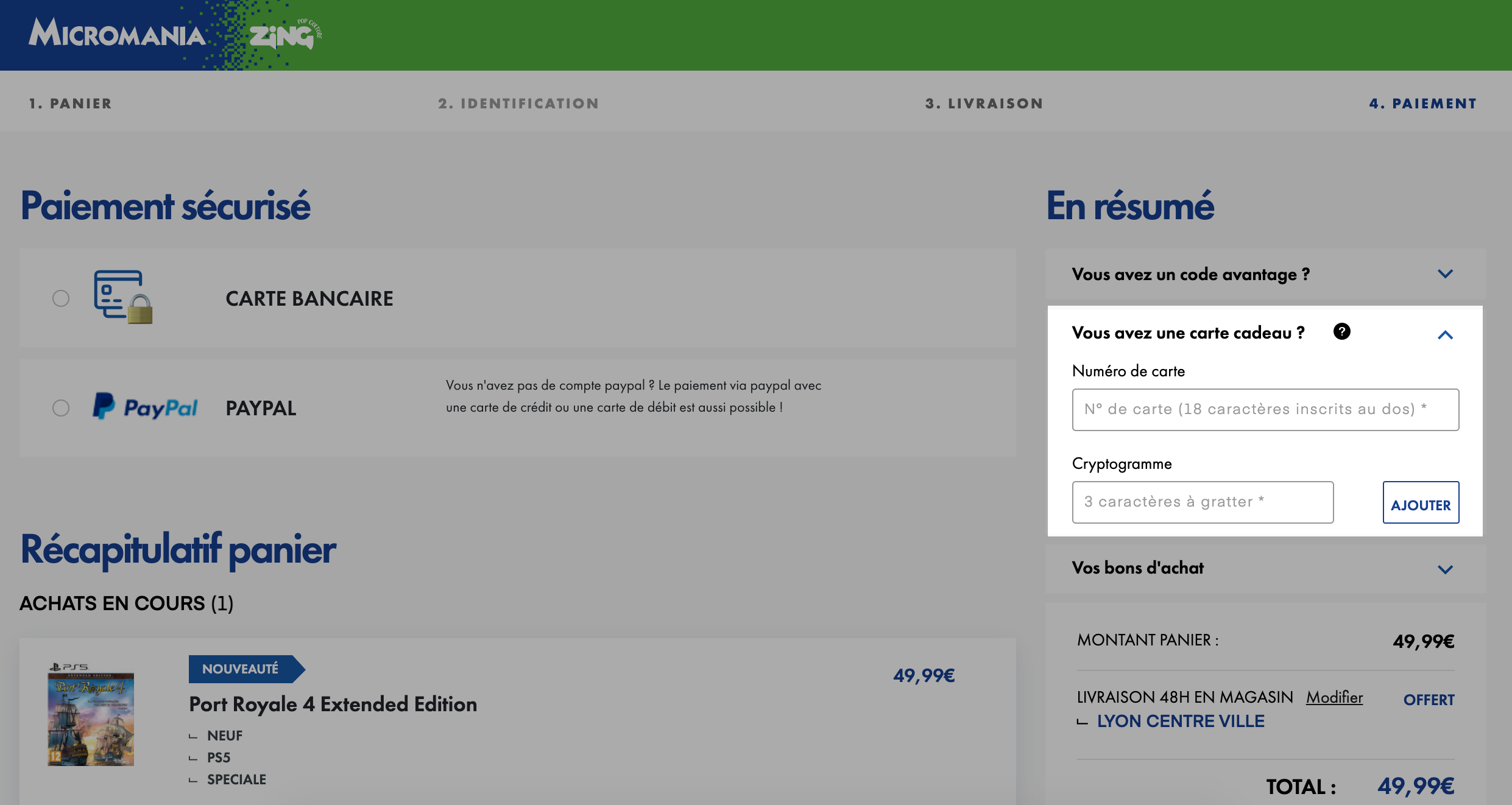Image resolution: width=1512 pixels, height=805 pixels.
Task: Focus the gift card number field
Action: 1265,410
